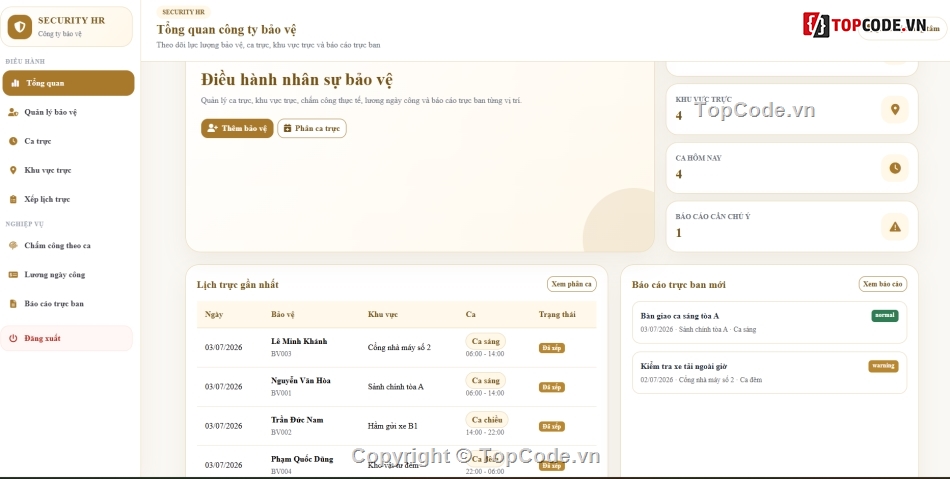Click the Báo cáo cần chú ý stat value 1

click(x=679, y=233)
